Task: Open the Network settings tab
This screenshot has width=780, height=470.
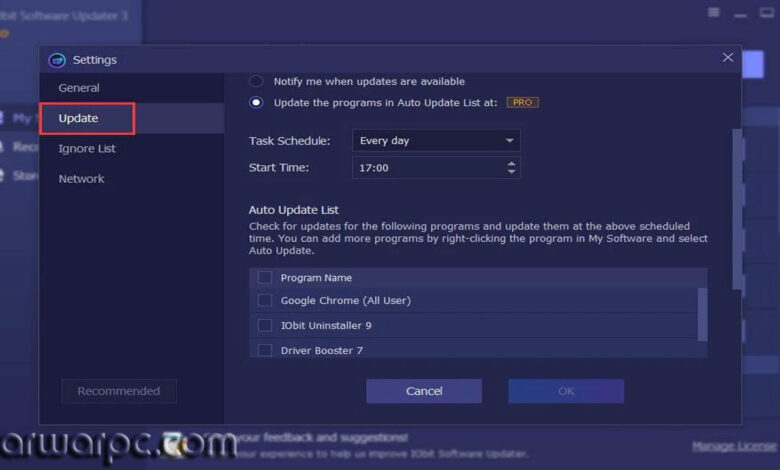Action: coord(131,179)
